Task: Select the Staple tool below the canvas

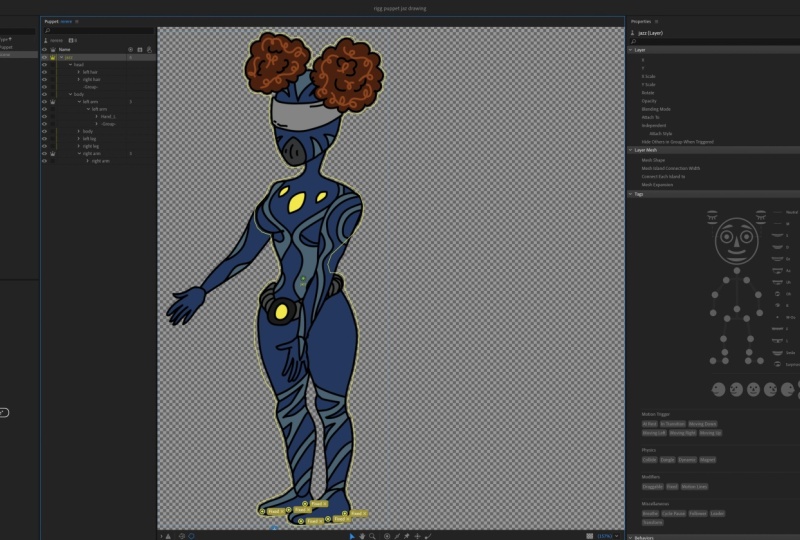Action: click(428, 536)
